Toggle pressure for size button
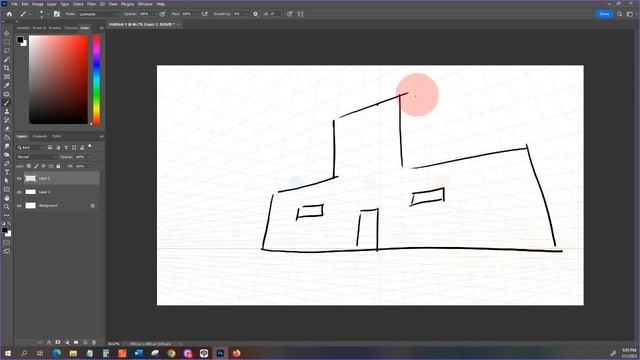The height and width of the screenshot is (360, 640). click(x=290, y=14)
